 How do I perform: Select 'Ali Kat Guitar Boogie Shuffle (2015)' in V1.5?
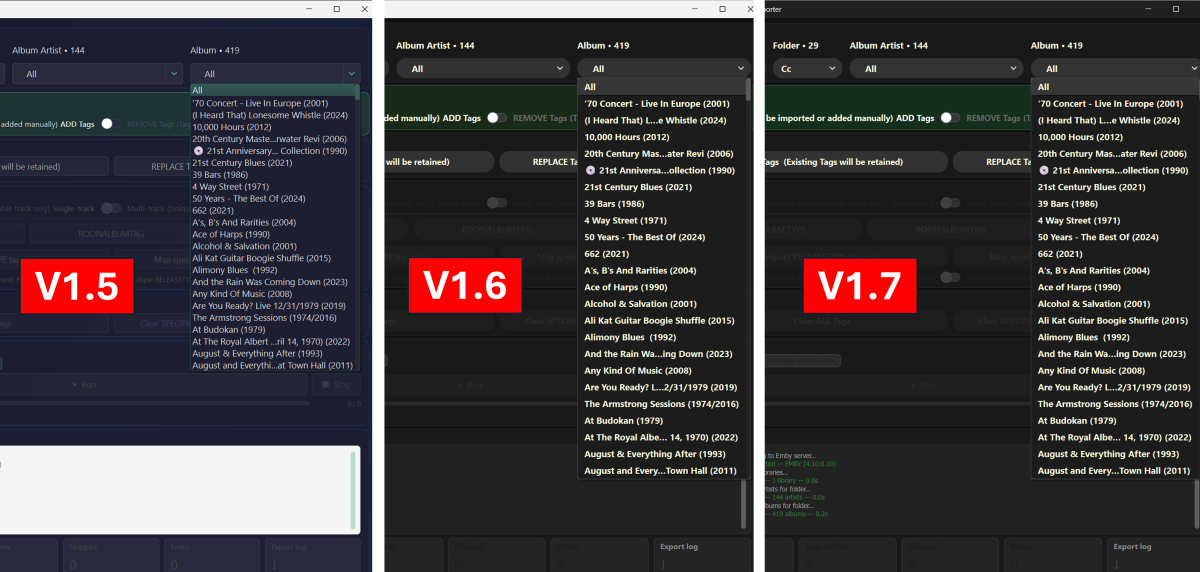tap(273, 258)
